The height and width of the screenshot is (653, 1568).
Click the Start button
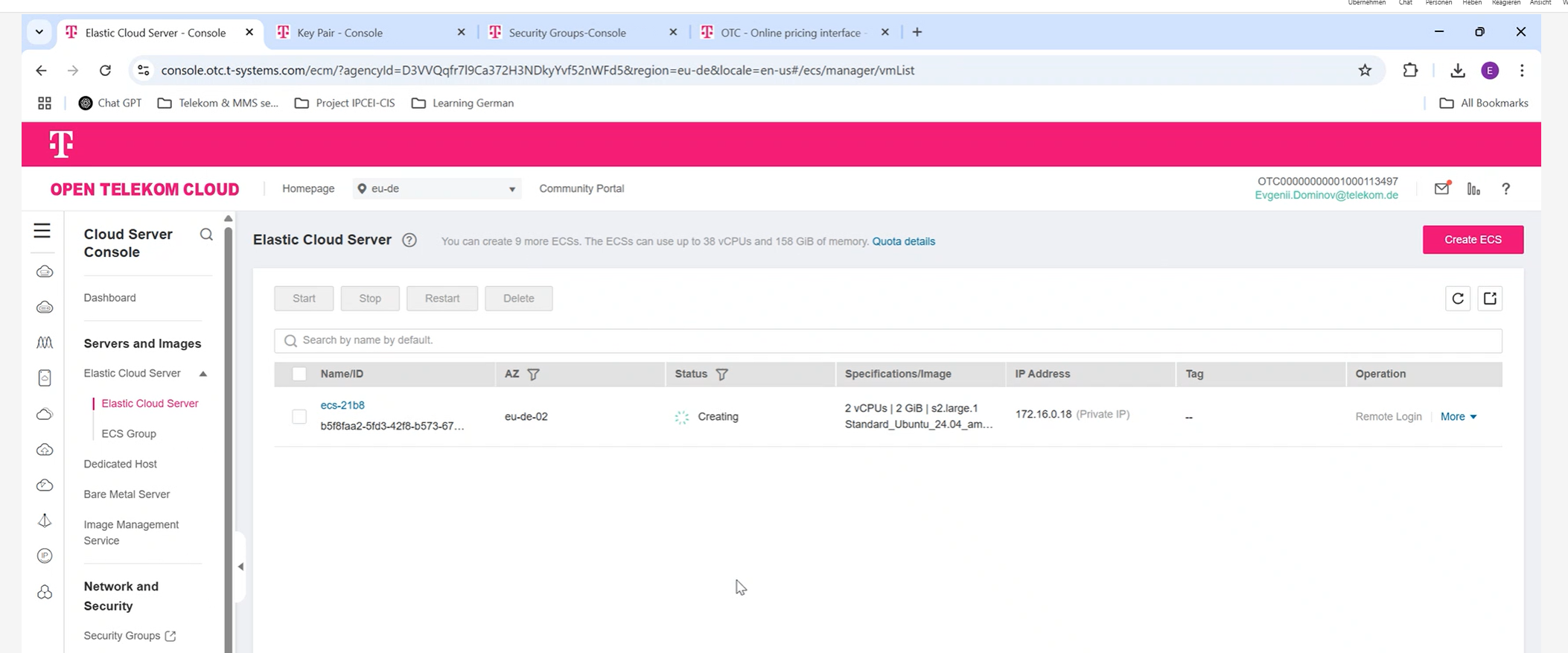tap(304, 299)
